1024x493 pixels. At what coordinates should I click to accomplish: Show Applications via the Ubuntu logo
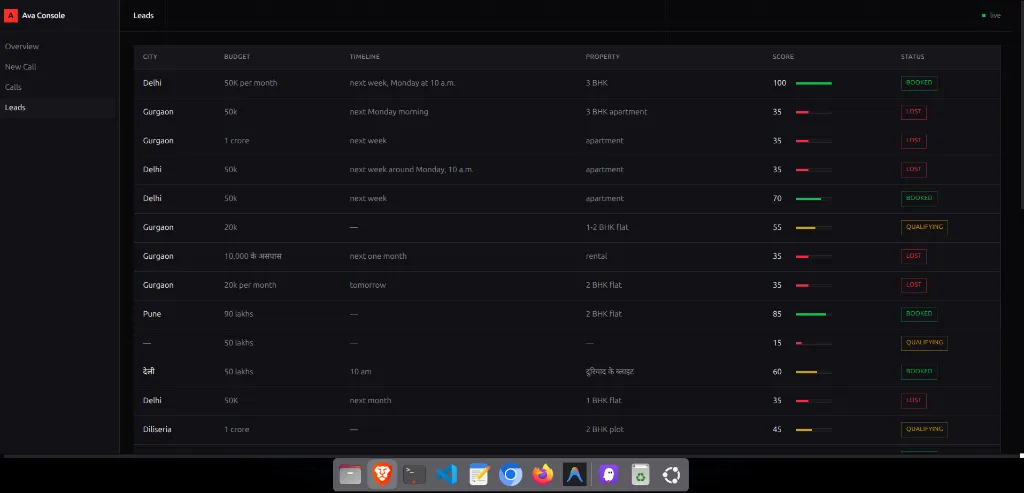pyautogui.click(x=671, y=475)
